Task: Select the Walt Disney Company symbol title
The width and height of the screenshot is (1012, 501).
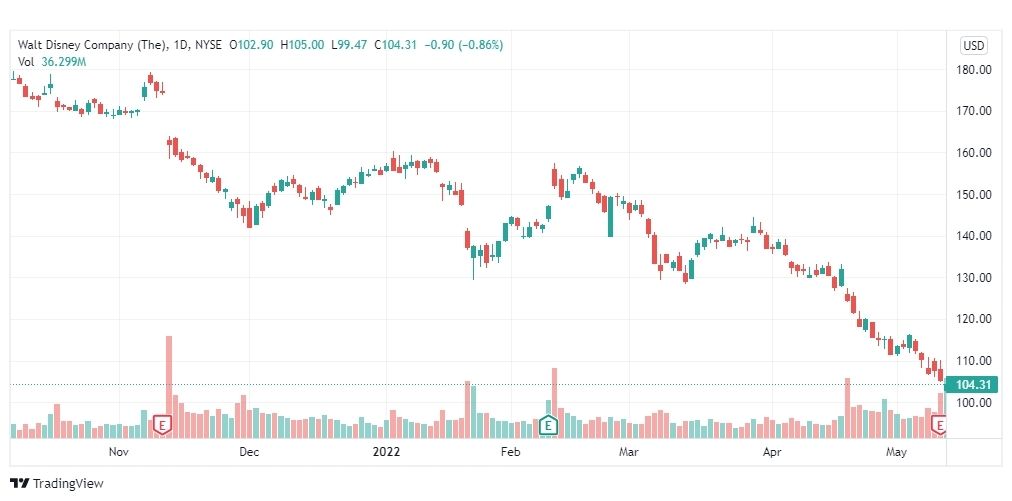Action: click(94, 45)
